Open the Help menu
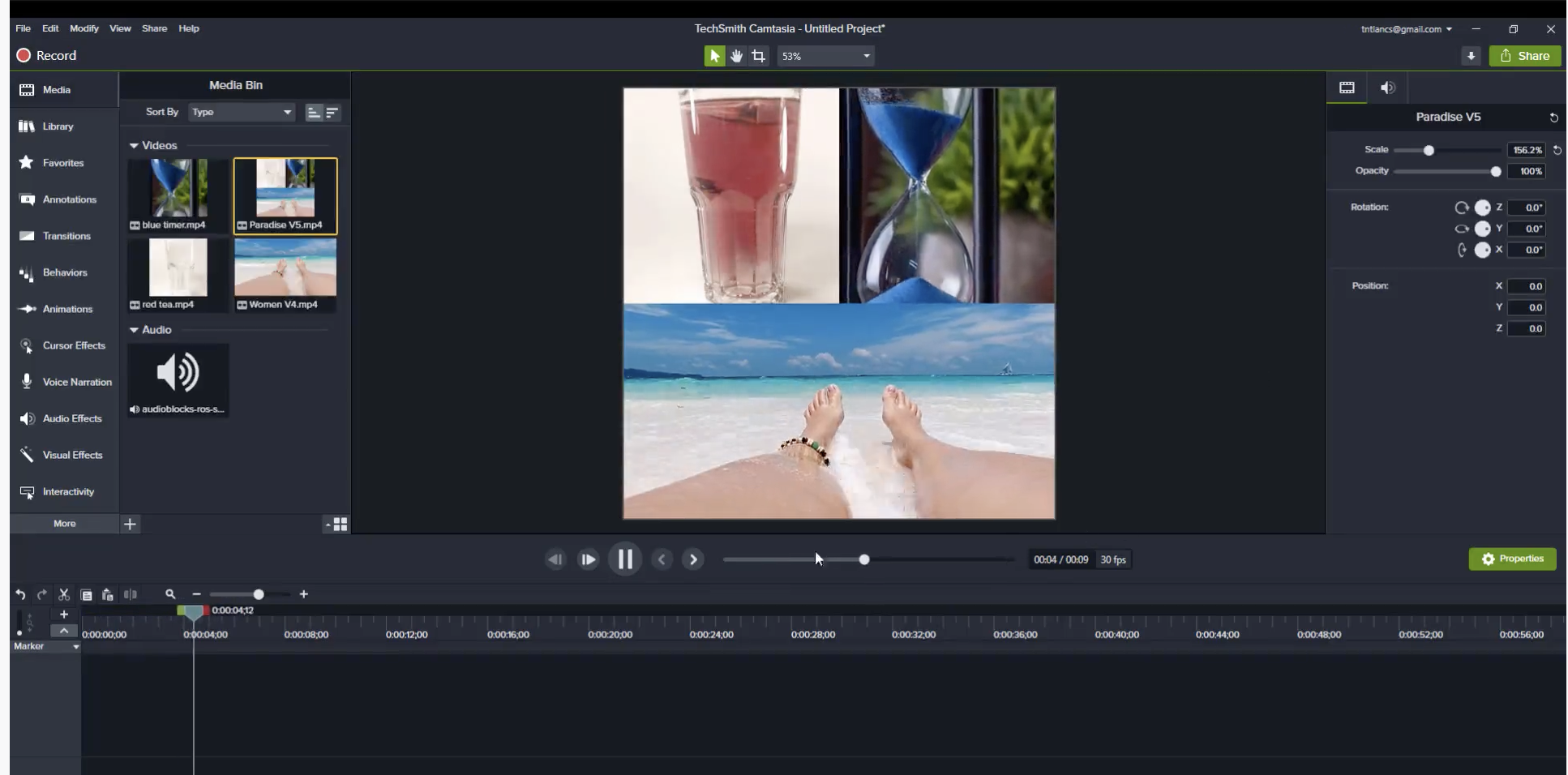The image size is (1568, 775). click(x=189, y=28)
